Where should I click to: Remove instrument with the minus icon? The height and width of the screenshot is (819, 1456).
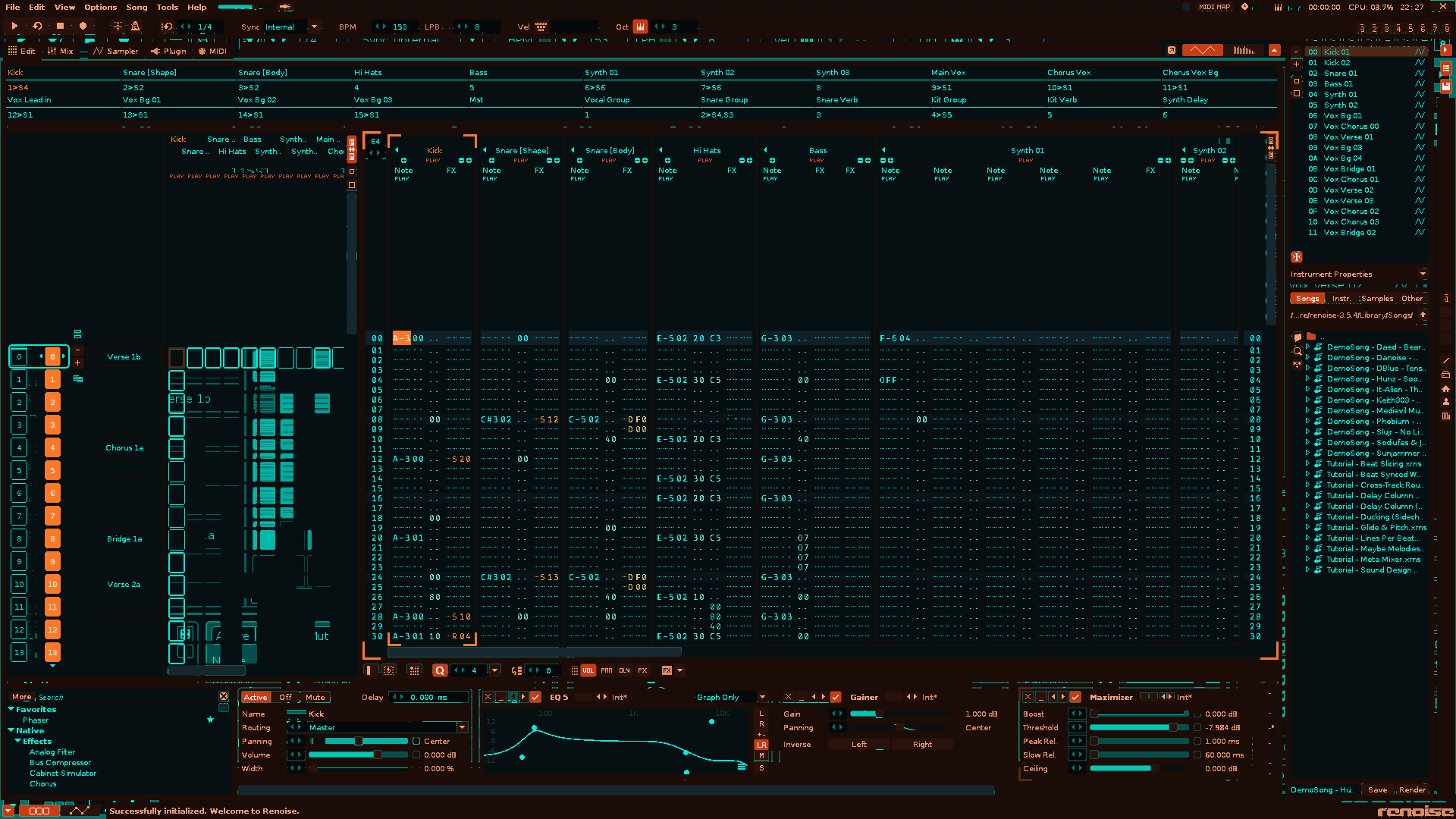1297,52
